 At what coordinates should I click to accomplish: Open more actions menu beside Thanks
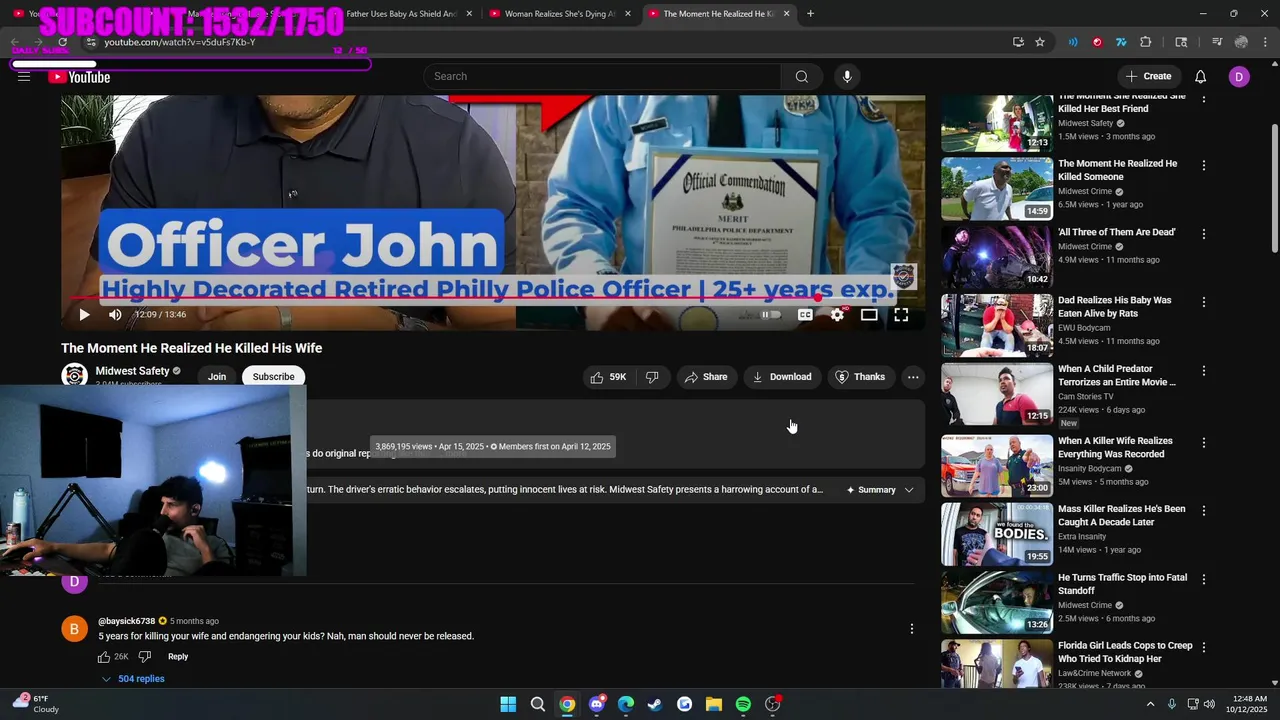pyautogui.click(x=913, y=377)
